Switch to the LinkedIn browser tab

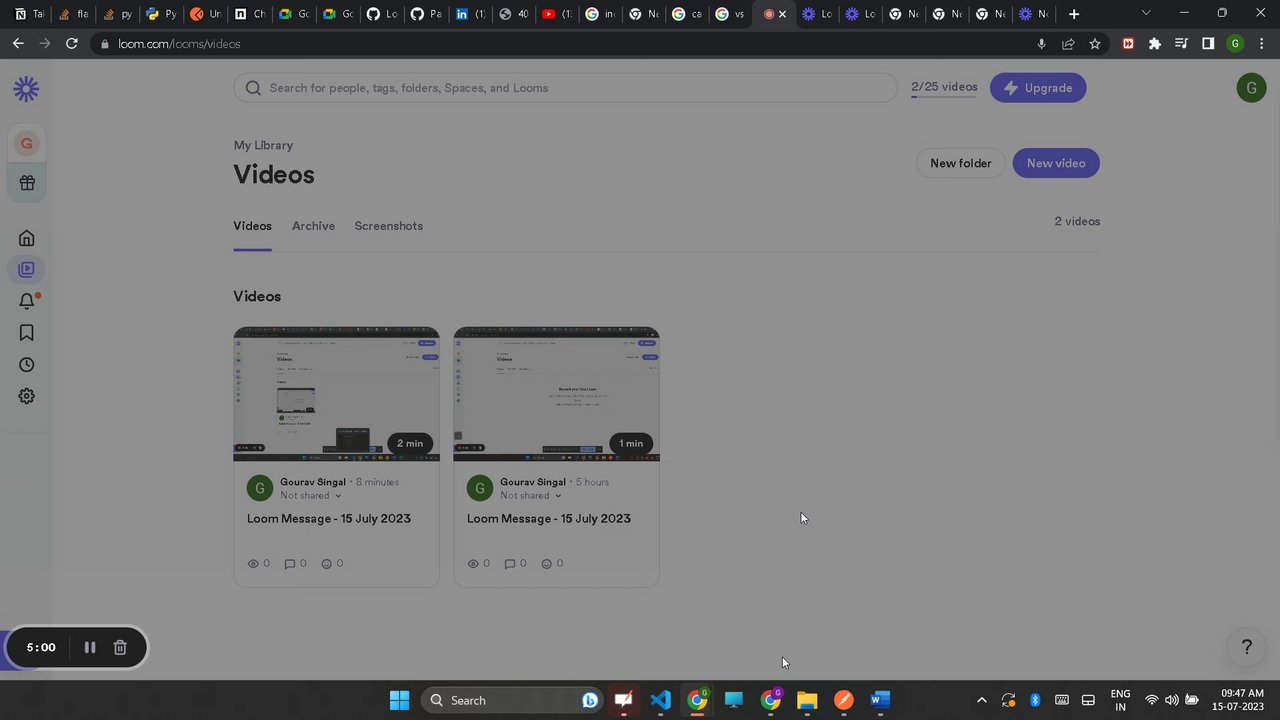point(471,14)
